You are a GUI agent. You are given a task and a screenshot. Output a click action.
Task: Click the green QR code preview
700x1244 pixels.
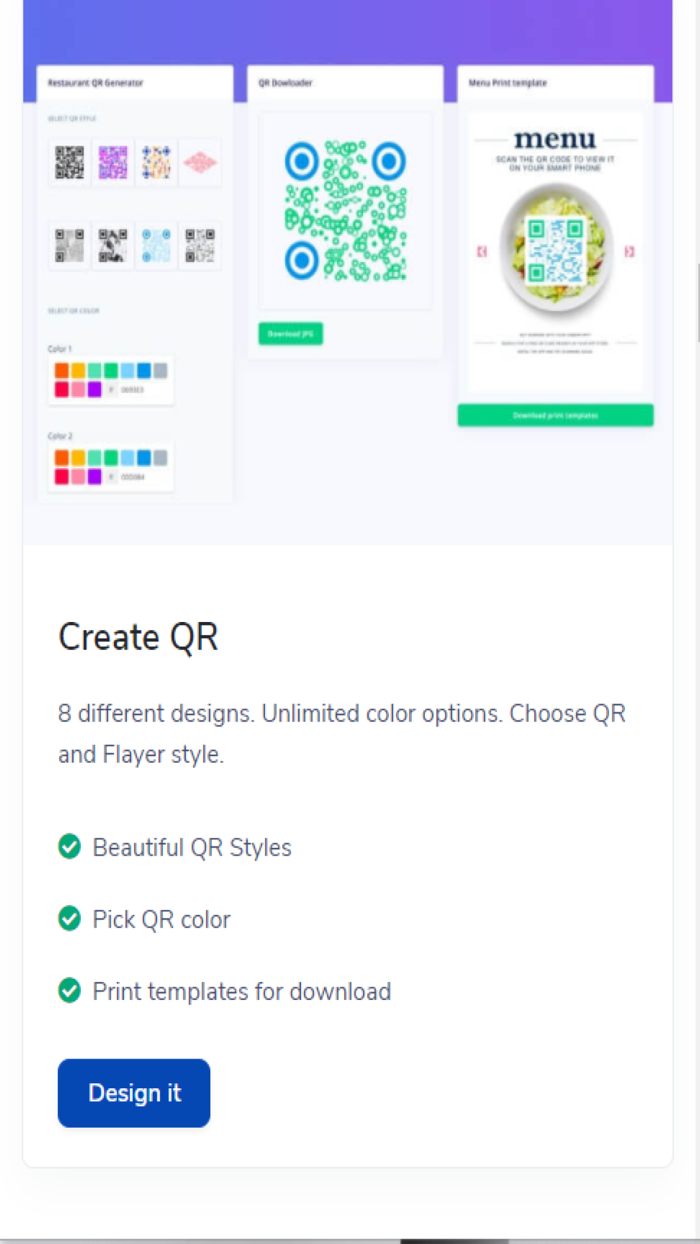(x=345, y=208)
